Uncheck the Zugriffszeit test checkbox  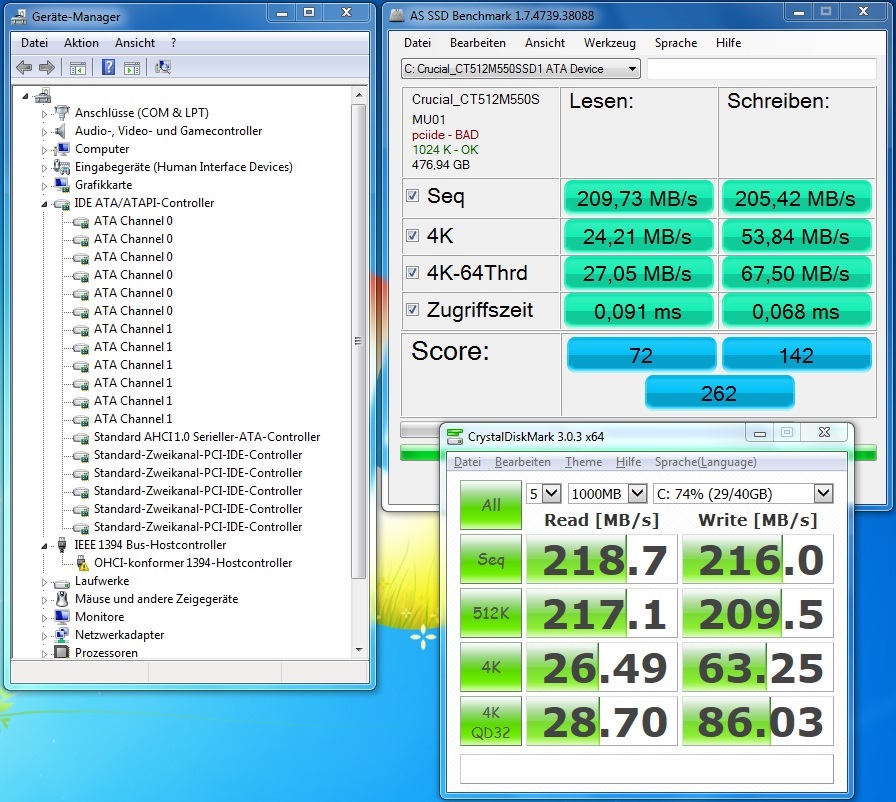coord(412,309)
